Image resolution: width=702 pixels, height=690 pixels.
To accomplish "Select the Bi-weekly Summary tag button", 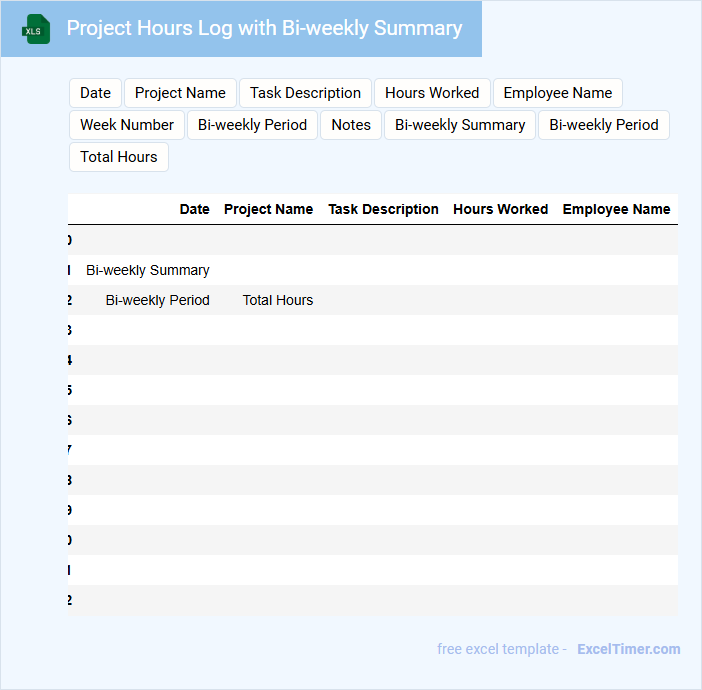I will tap(460, 125).
